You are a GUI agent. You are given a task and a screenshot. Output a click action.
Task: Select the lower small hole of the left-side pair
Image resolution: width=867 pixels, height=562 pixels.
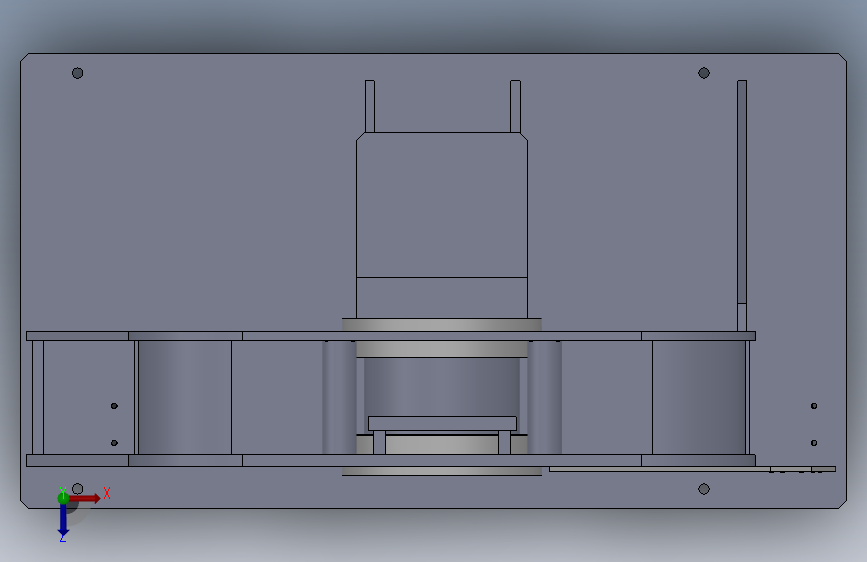point(114,443)
